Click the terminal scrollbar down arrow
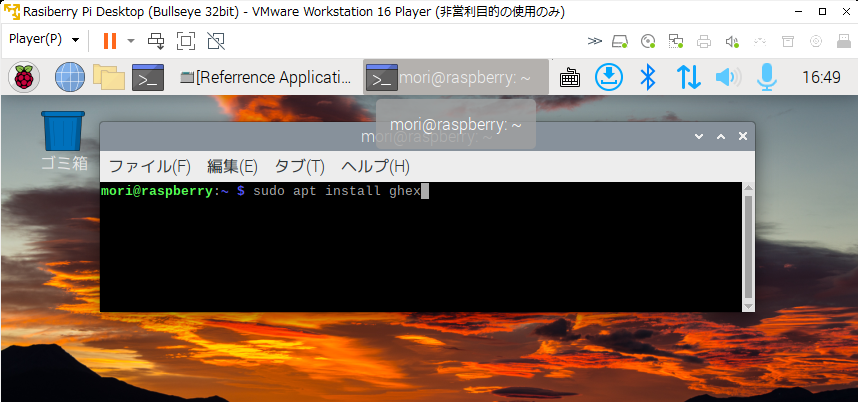 pos(749,306)
